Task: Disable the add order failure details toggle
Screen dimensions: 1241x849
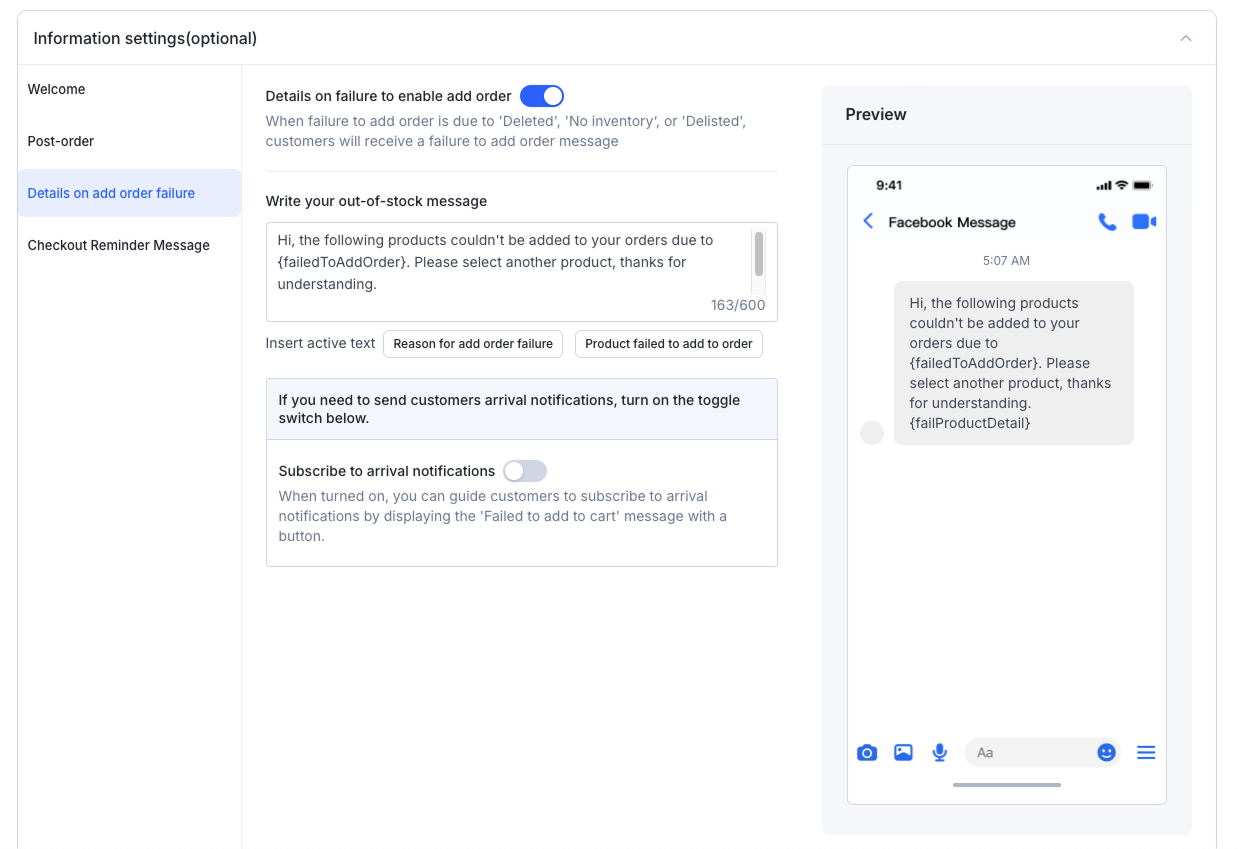Action: [x=541, y=96]
